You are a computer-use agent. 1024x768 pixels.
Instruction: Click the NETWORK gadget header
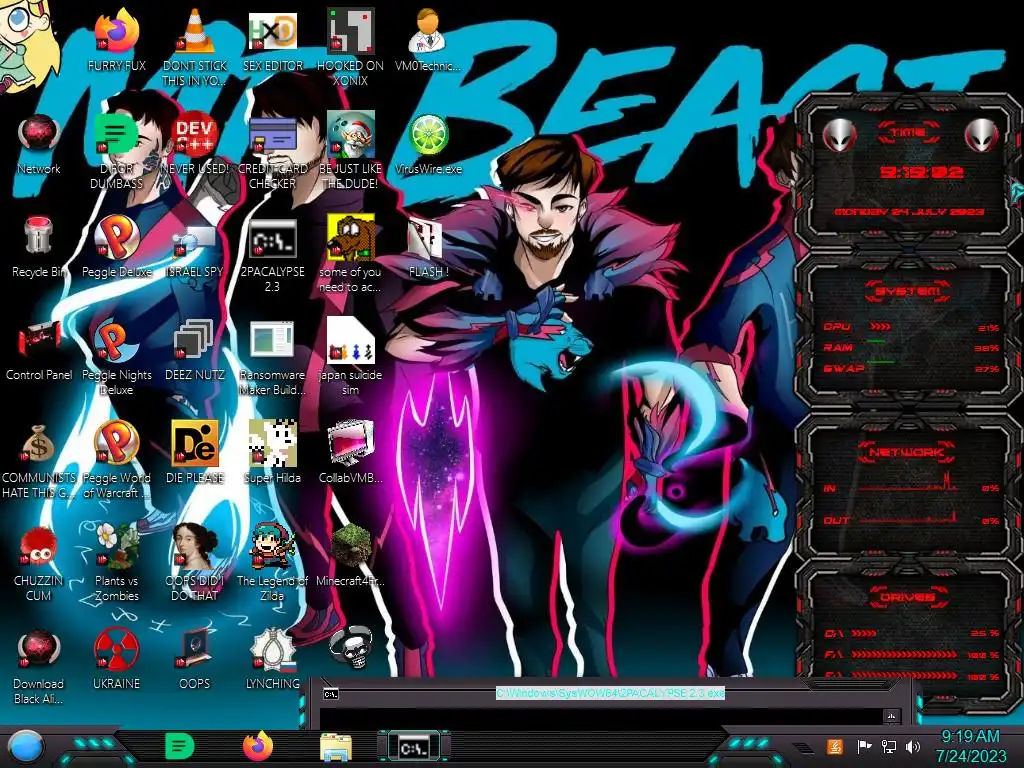pyautogui.click(x=907, y=451)
